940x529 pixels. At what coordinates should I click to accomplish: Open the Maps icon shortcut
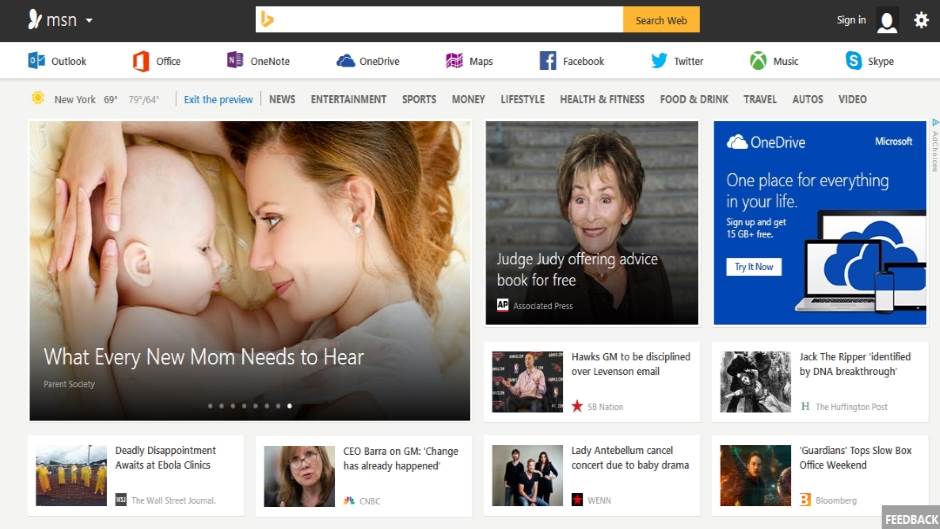pos(454,61)
